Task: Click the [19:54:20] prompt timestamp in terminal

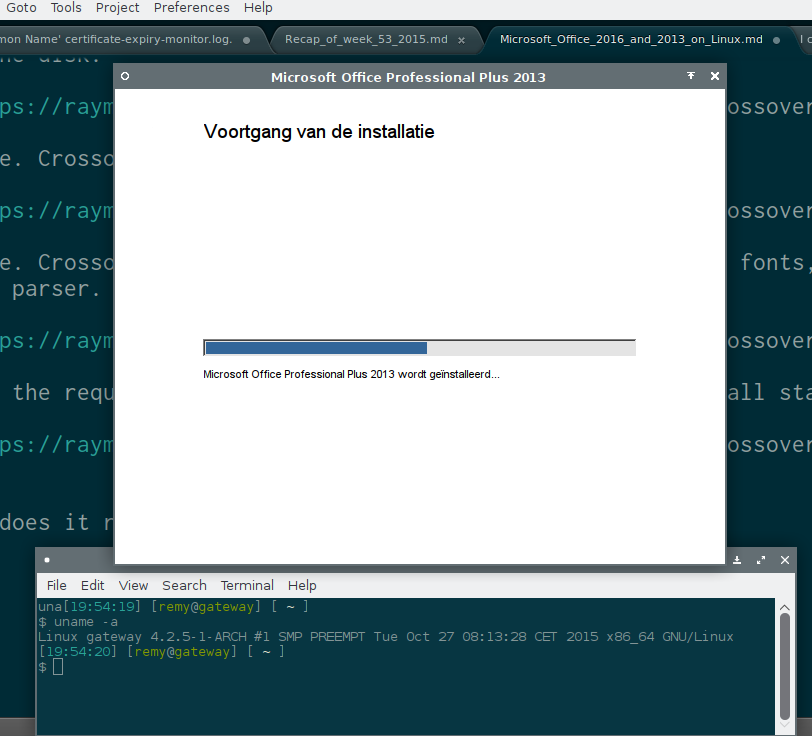Action: pos(78,652)
